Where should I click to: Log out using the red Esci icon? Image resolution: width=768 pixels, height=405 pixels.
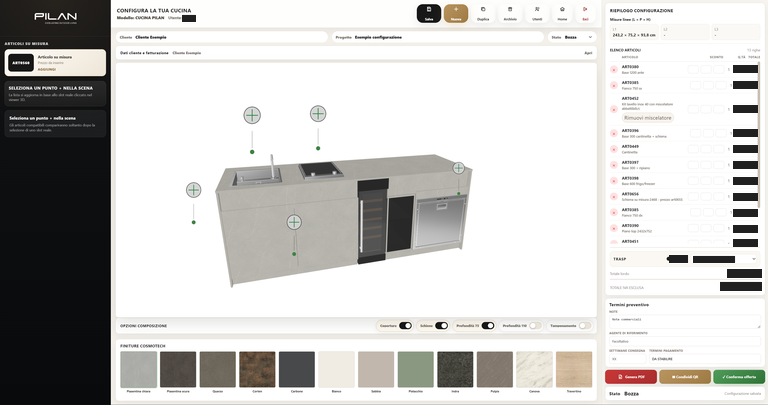coord(585,14)
